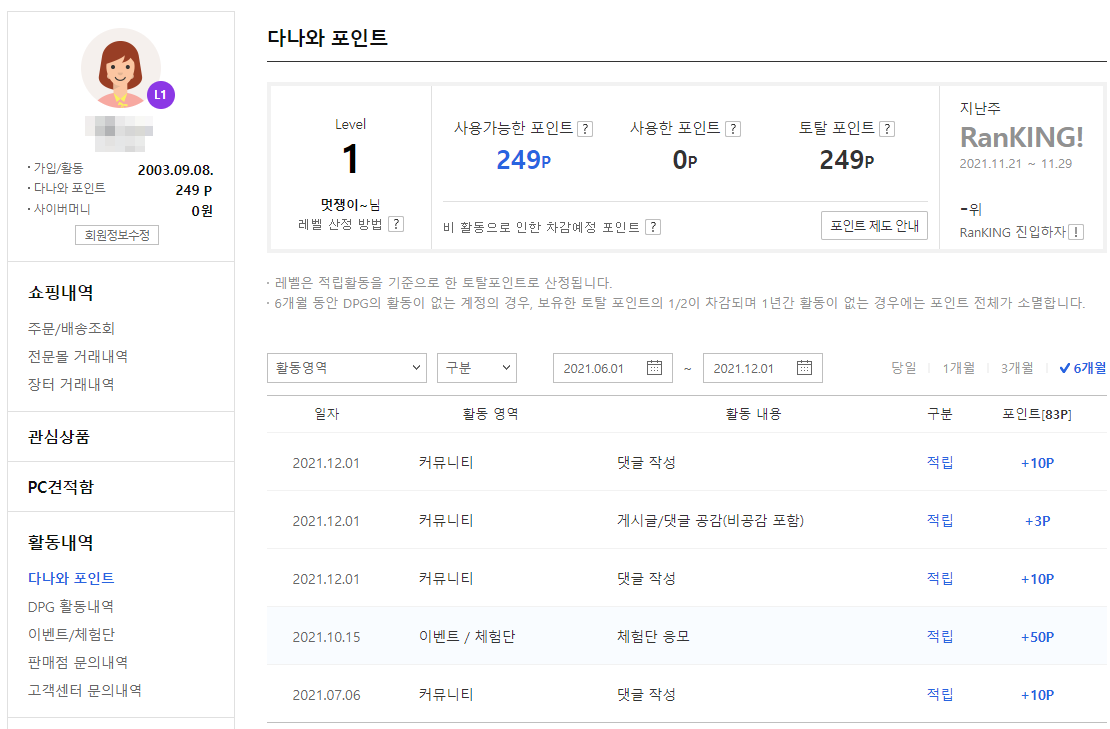Click the 다나와 포인트 page title

[327, 38]
